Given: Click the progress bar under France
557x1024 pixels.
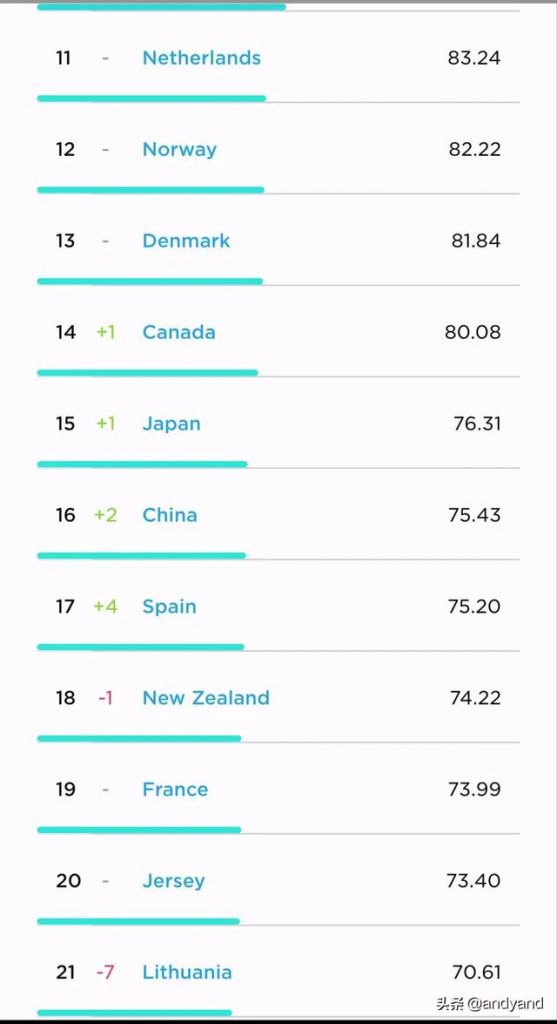Looking at the screenshot, I should 139,830.
